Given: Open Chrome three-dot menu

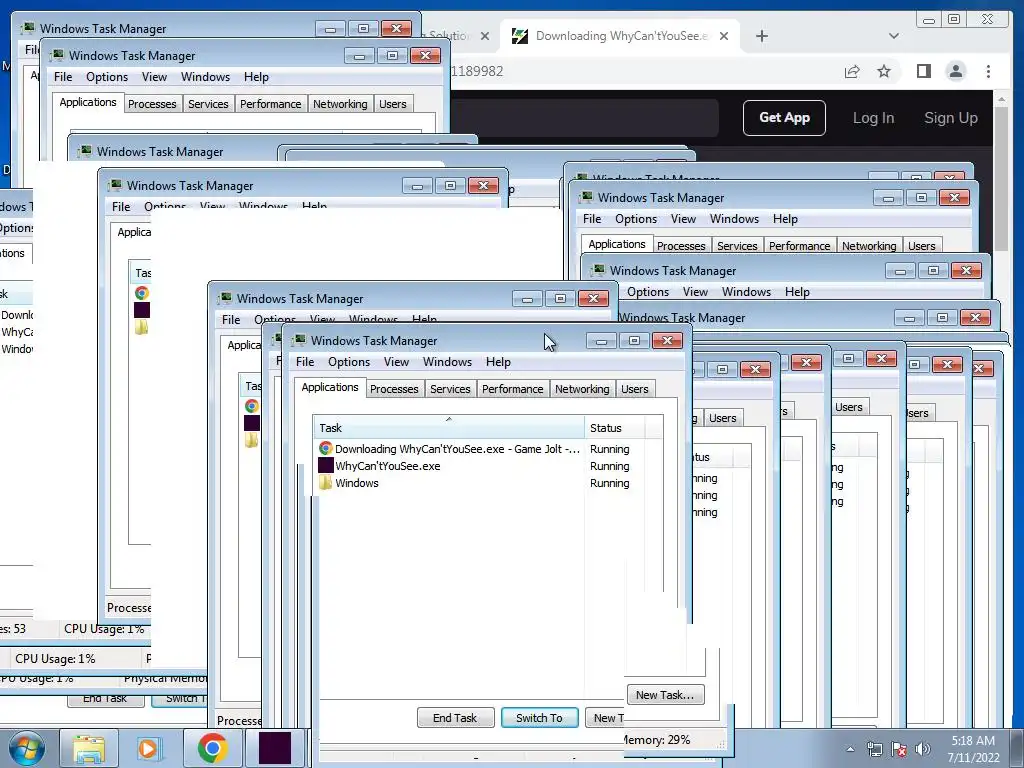Looking at the screenshot, I should (x=988, y=71).
